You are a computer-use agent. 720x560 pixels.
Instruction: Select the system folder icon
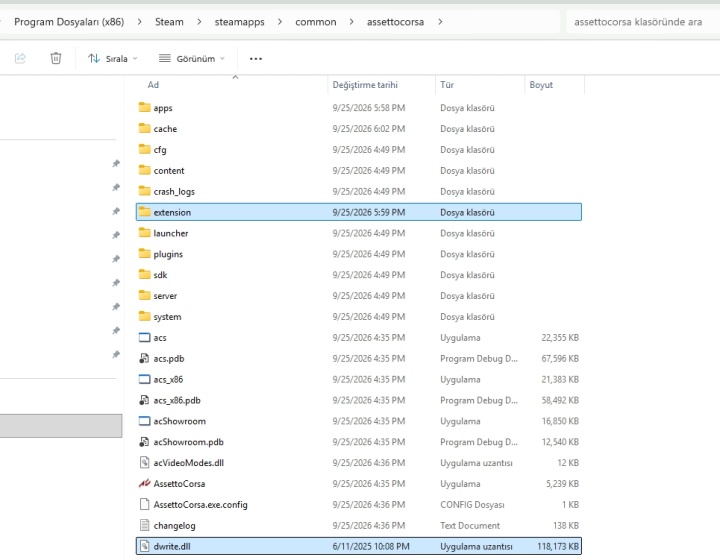click(145, 316)
